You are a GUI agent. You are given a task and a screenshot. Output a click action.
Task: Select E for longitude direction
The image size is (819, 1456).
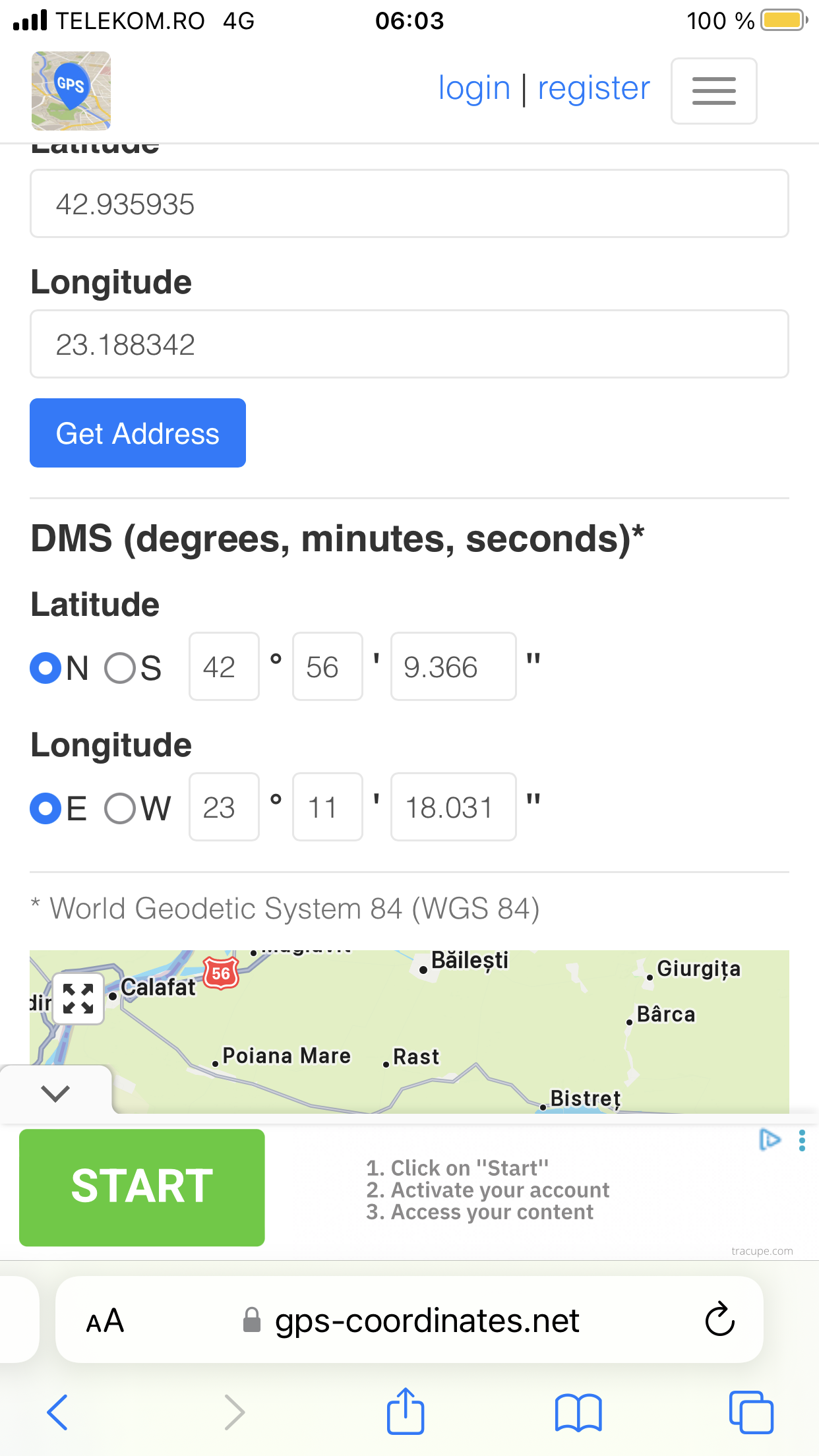point(46,808)
